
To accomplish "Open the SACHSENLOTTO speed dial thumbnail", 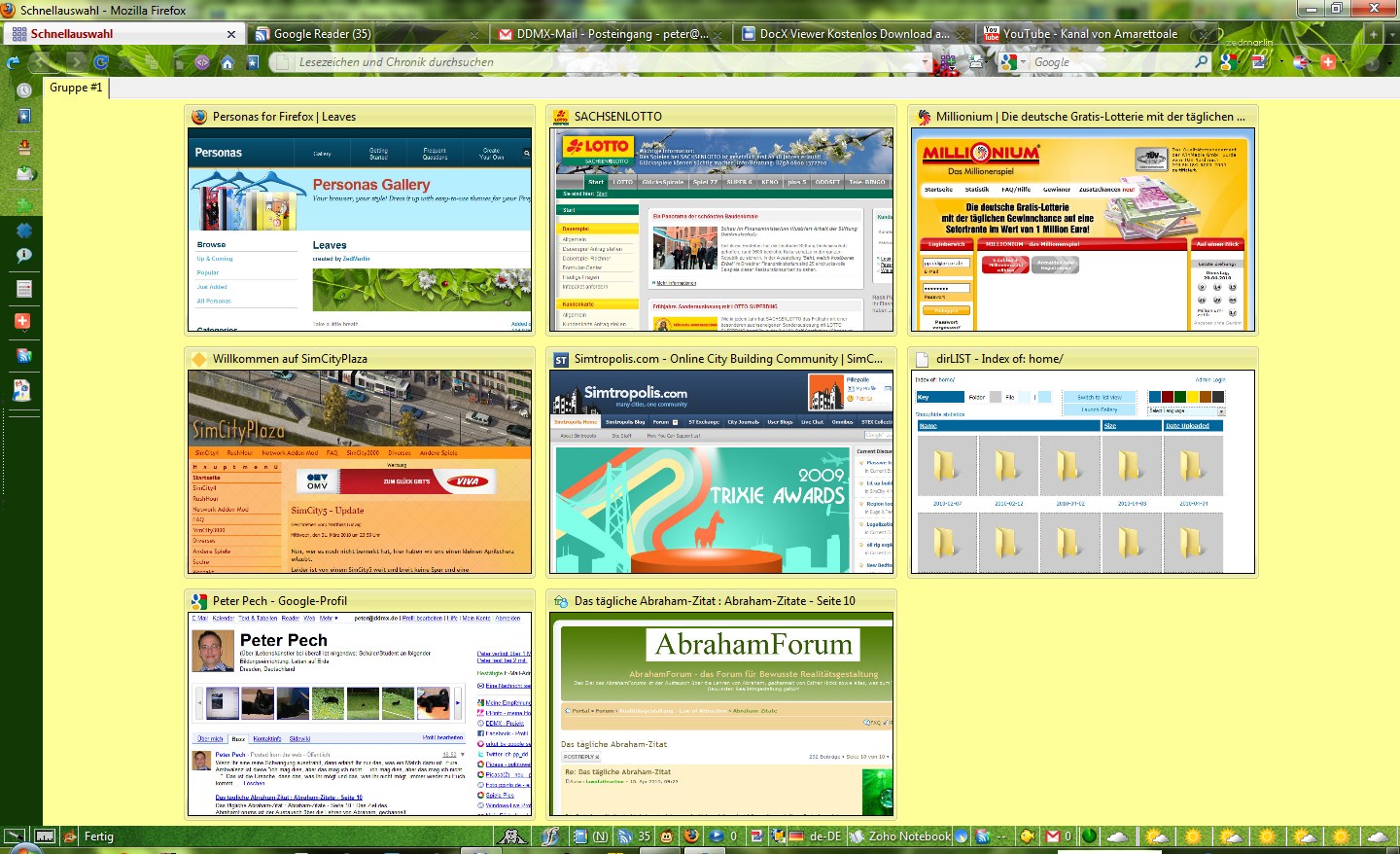I will [x=720, y=230].
